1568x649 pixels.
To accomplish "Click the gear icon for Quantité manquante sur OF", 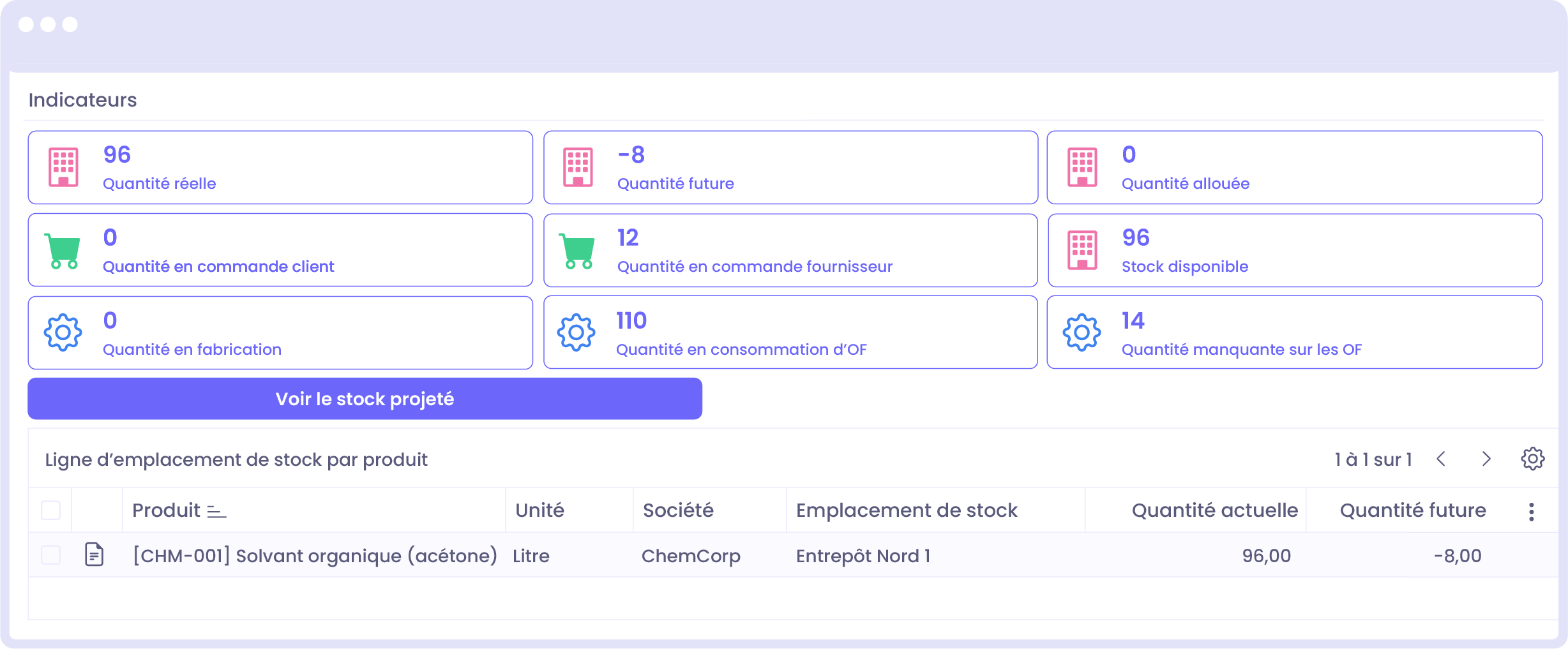I will tap(1082, 332).
